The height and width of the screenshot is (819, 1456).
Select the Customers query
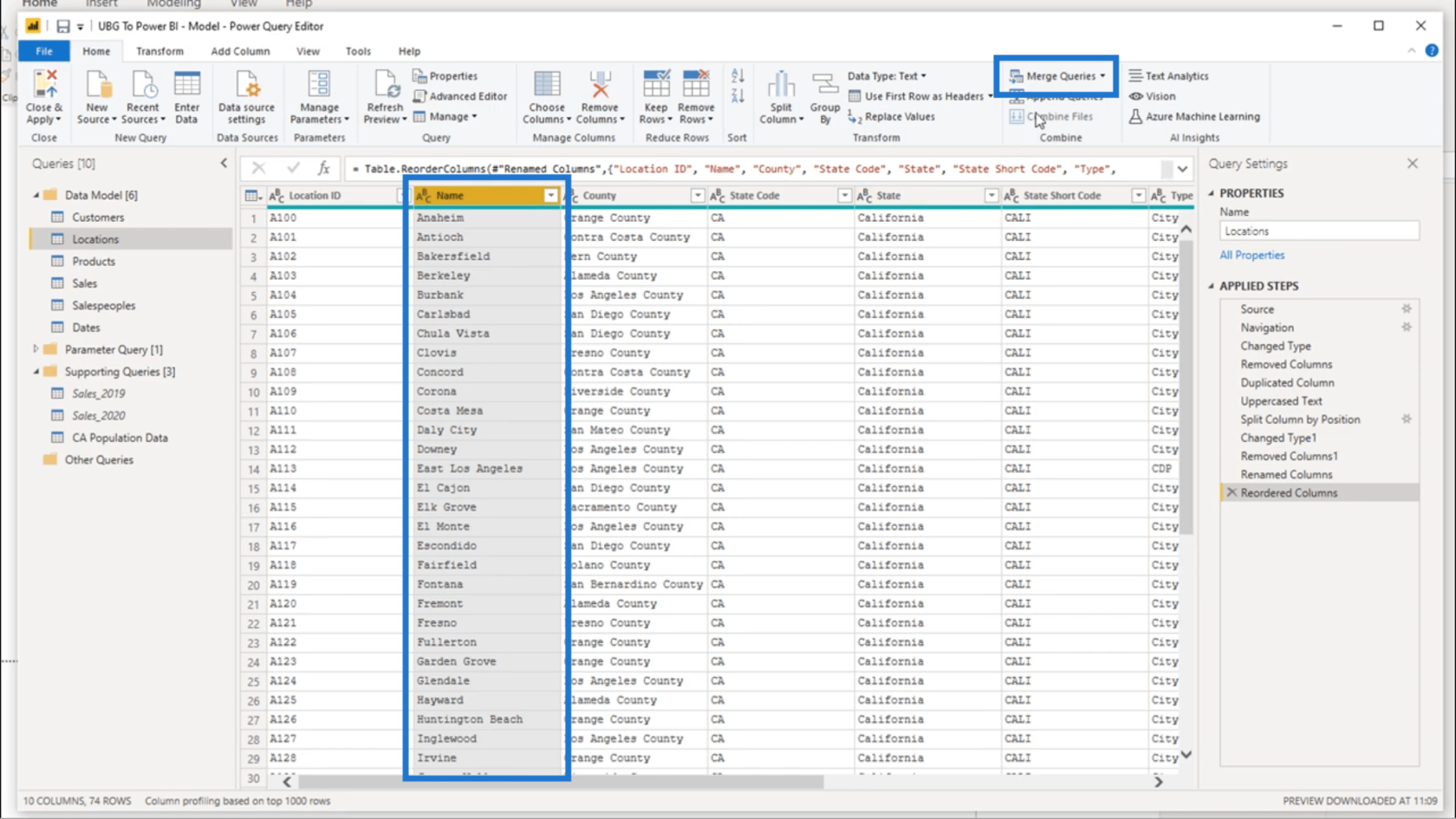click(x=97, y=218)
